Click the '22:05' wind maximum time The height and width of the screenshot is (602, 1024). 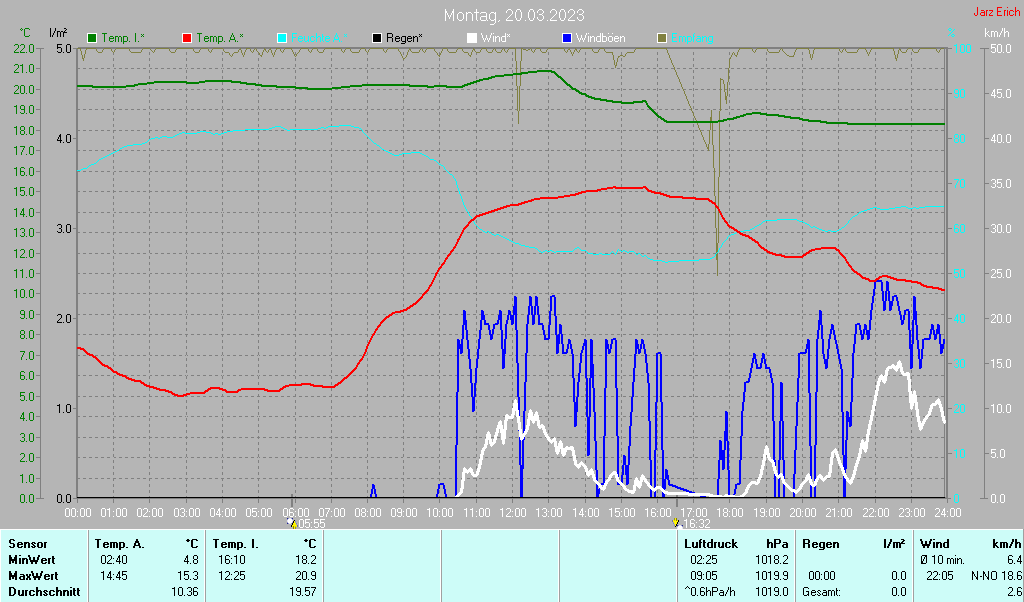pyautogui.click(x=940, y=577)
